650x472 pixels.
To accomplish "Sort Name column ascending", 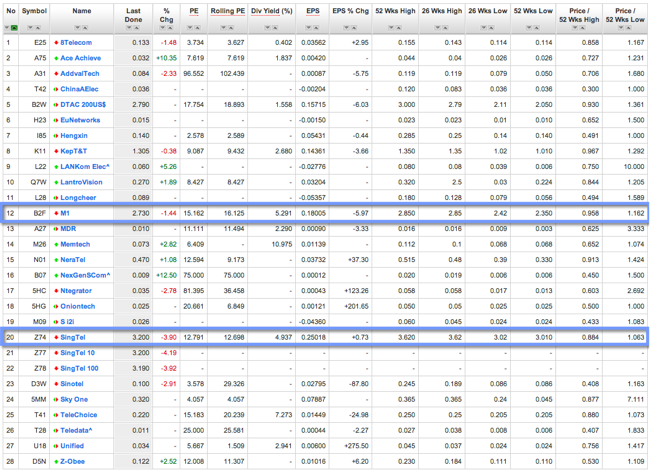I will (85, 28).
